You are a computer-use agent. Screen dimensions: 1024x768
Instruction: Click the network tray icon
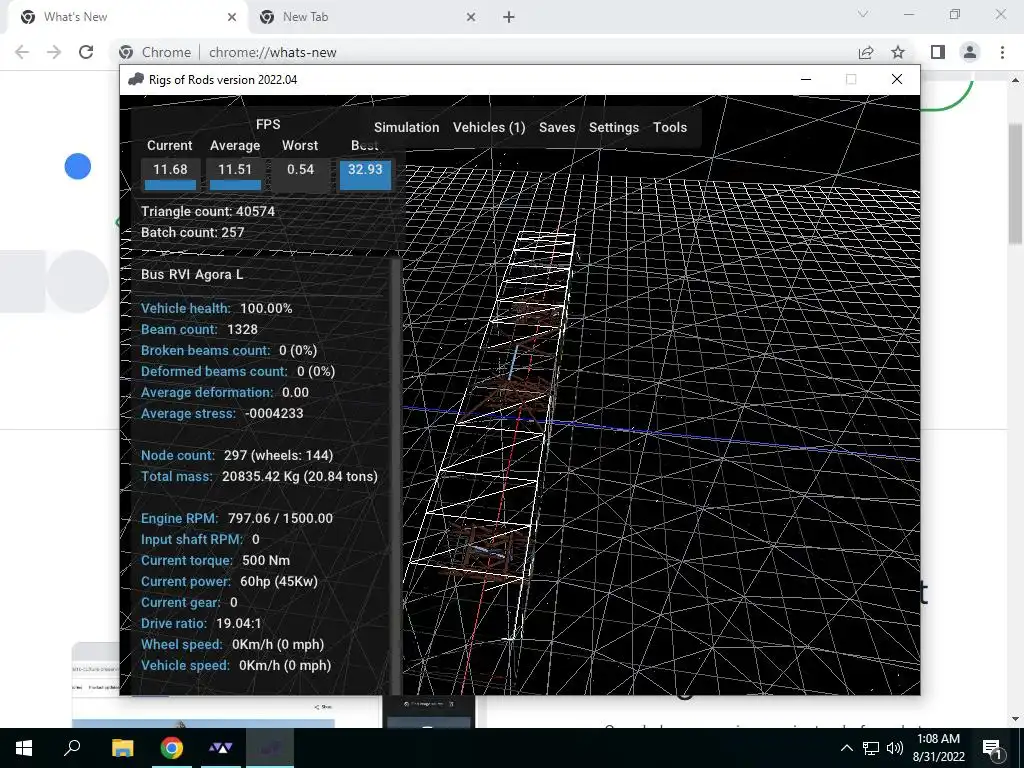(x=871, y=748)
